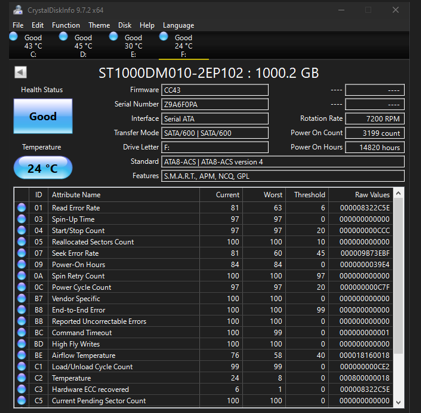The width and height of the screenshot is (421, 413).
Task: Click the Power On Hours value box
Action: [x=375, y=147]
